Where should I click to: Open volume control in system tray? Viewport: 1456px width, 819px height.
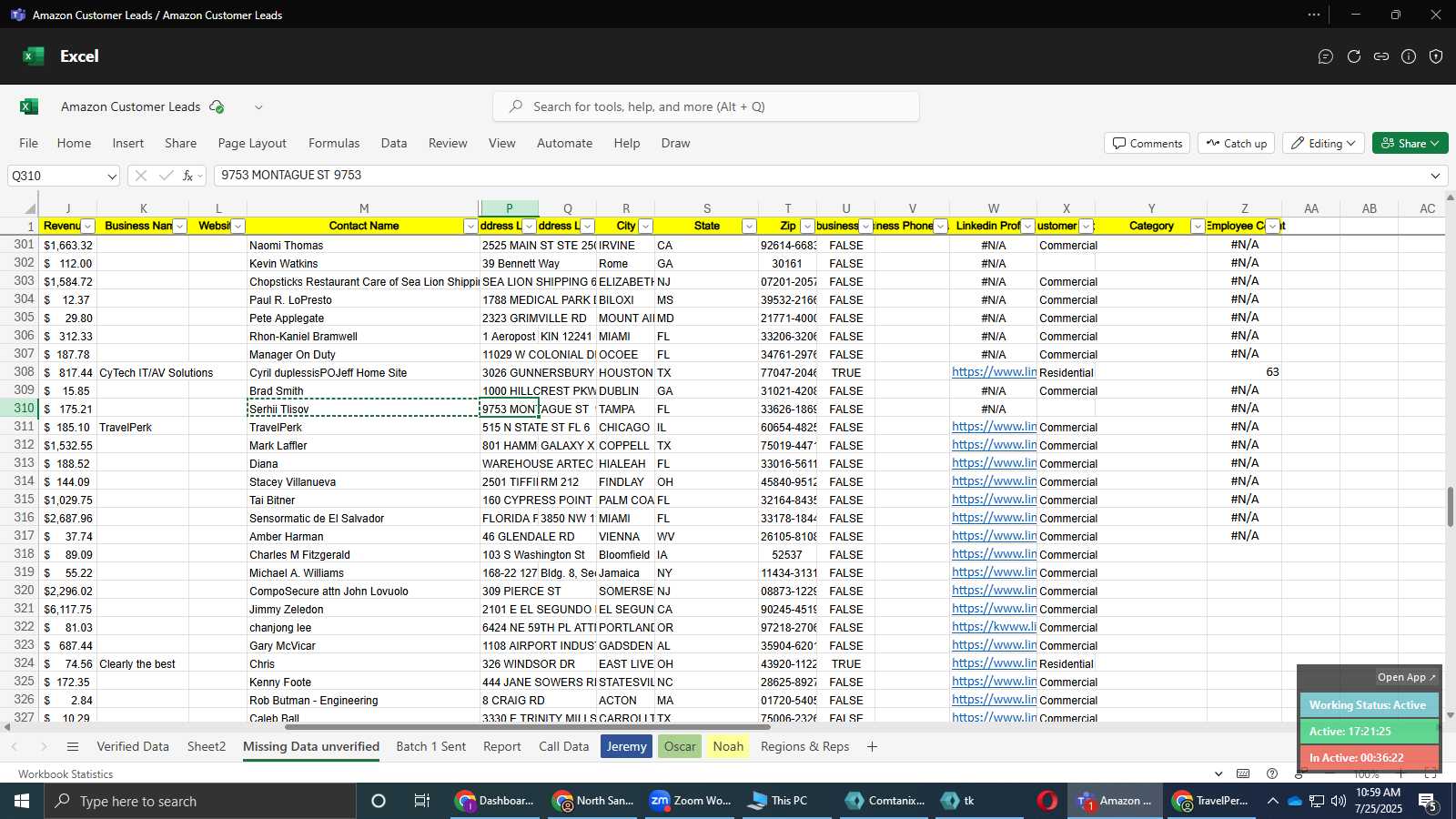click(x=1339, y=801)
